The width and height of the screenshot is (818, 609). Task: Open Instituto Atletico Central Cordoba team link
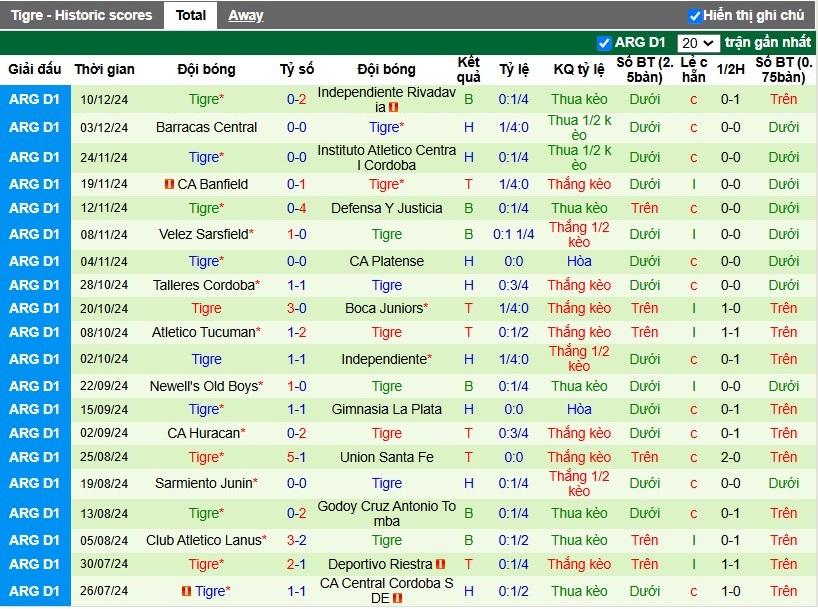pyautogui.click(x=387, y=158)
